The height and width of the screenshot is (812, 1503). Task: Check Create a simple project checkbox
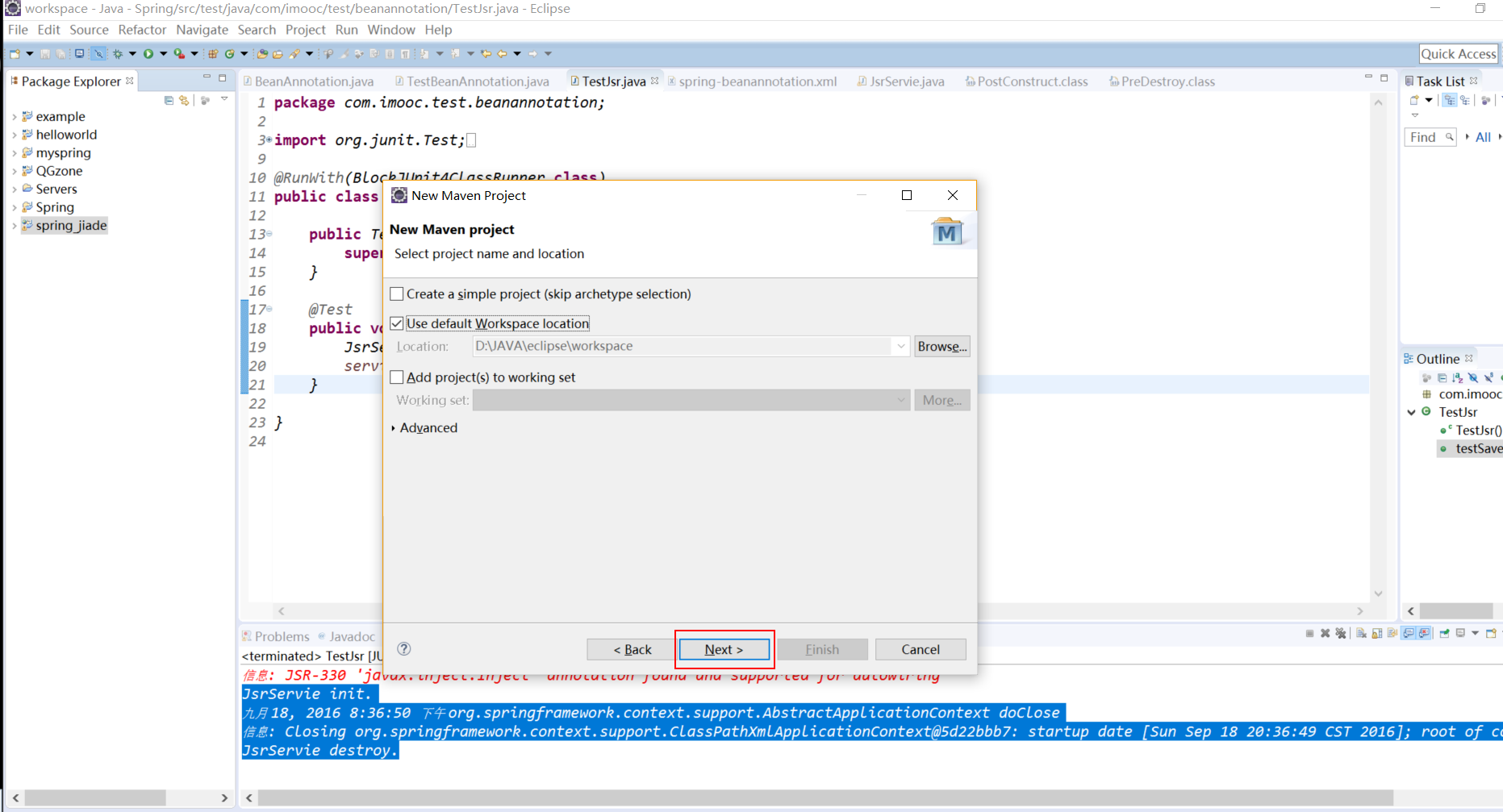(397, 294)
